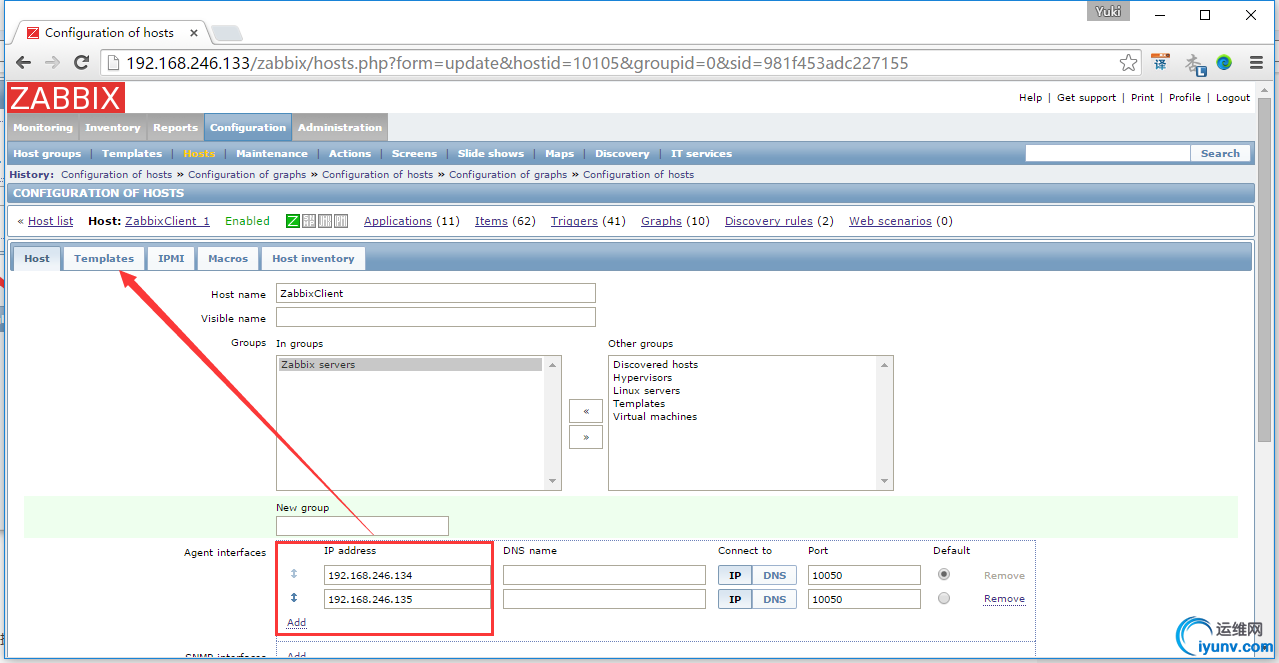The image size is (1279, 663).
Task: Switch to the Host inventory tab
Action: tap(313, 258)
